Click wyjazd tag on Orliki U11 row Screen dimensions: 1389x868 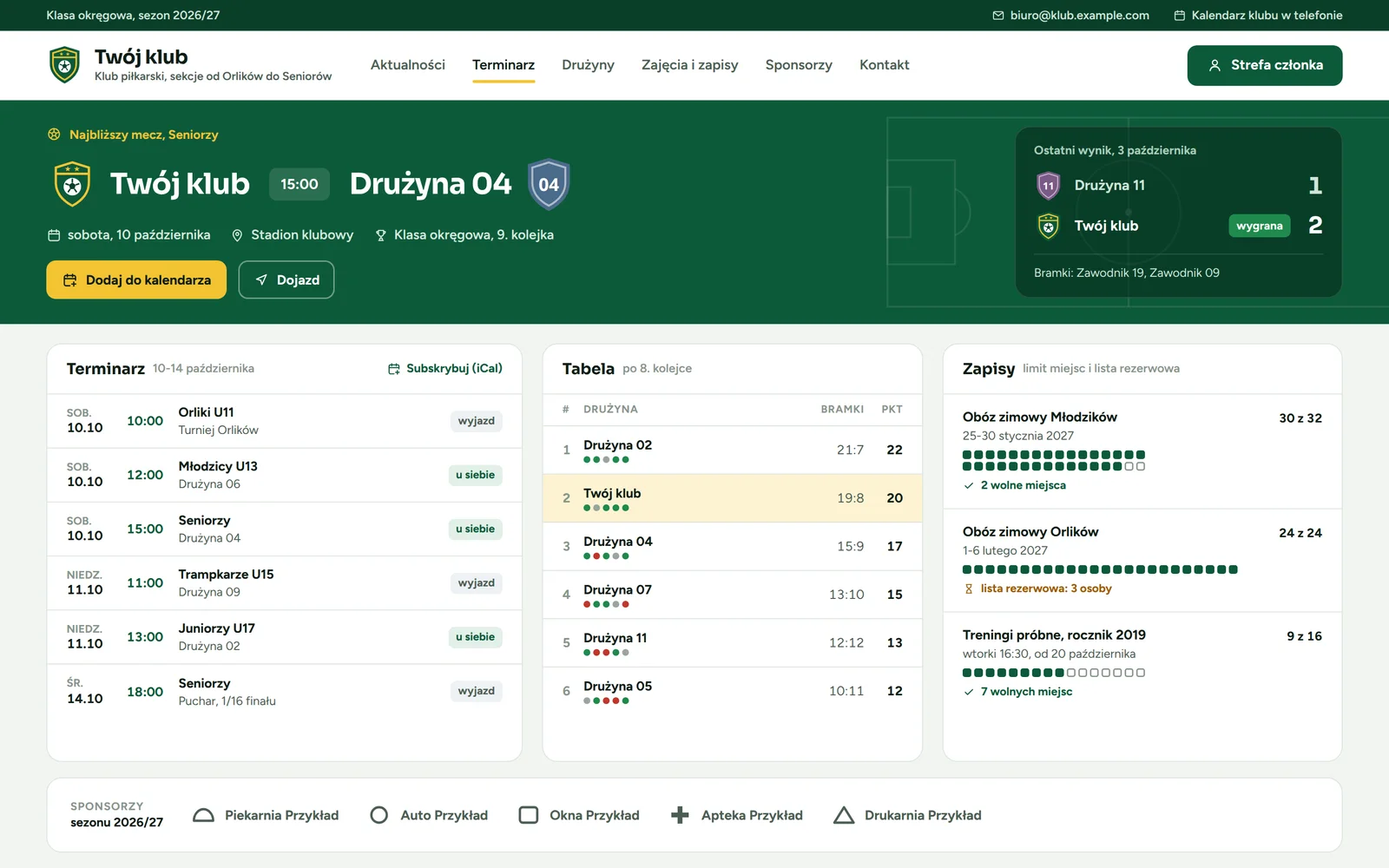(477, 421)
